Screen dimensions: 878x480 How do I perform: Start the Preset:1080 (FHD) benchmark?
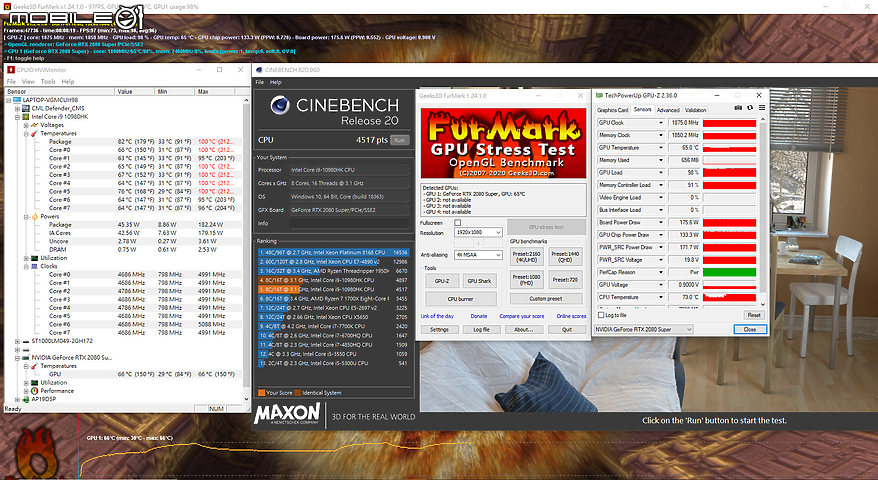[x=526, y=279]
